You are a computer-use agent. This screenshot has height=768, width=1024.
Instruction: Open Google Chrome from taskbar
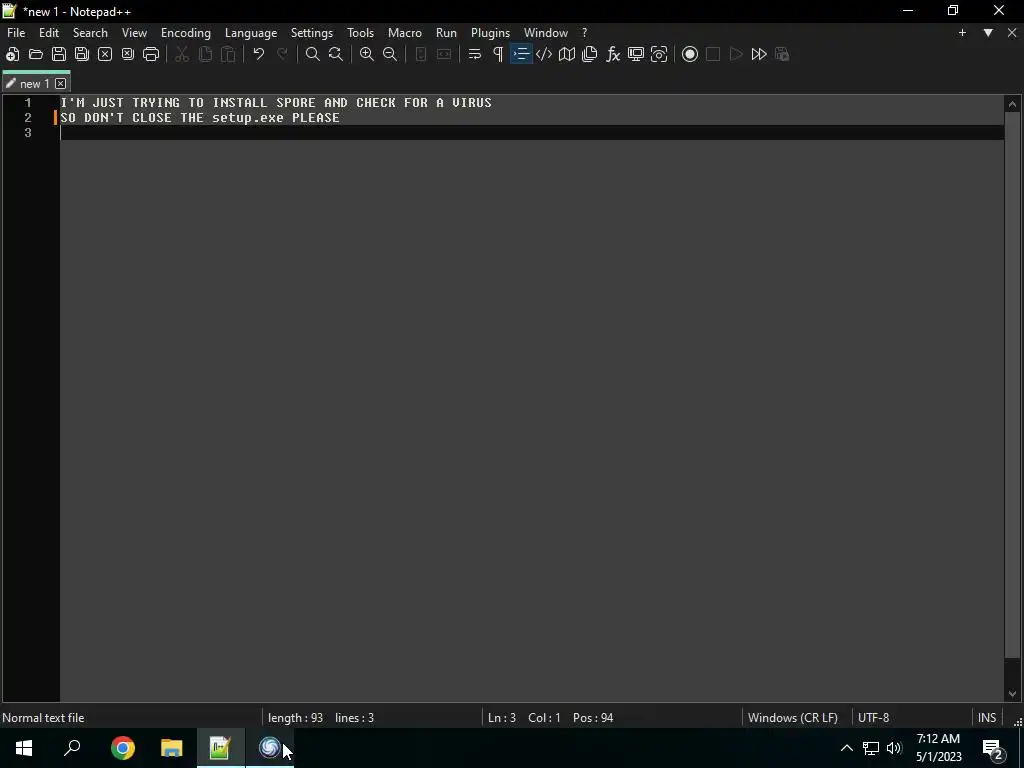[123, 748]
